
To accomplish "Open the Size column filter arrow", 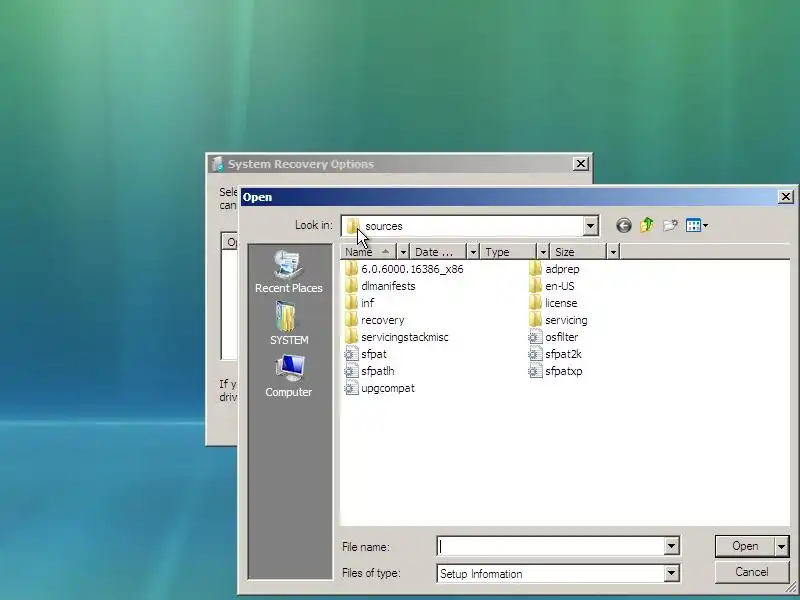I will point(613,252).
